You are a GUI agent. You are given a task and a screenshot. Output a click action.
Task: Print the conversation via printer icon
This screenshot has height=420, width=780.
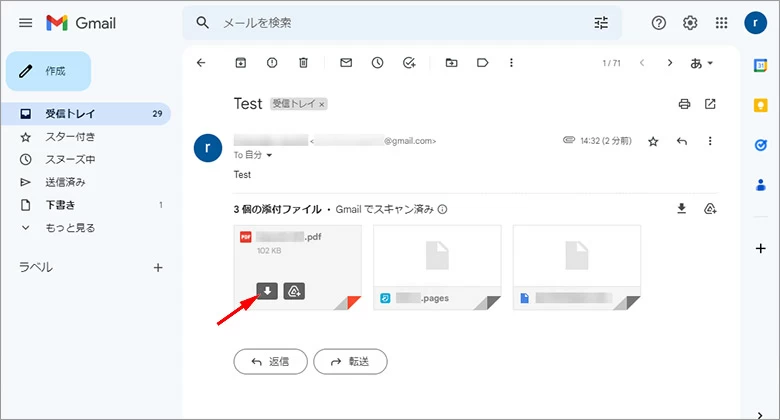(684, 104)
